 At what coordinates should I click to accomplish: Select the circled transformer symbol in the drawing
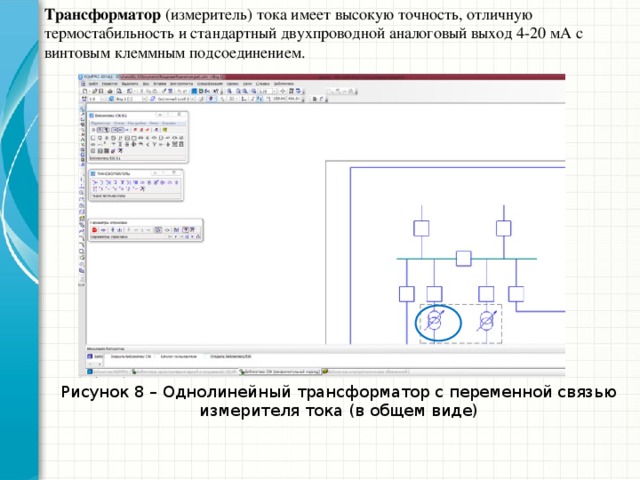coord(434,322)
